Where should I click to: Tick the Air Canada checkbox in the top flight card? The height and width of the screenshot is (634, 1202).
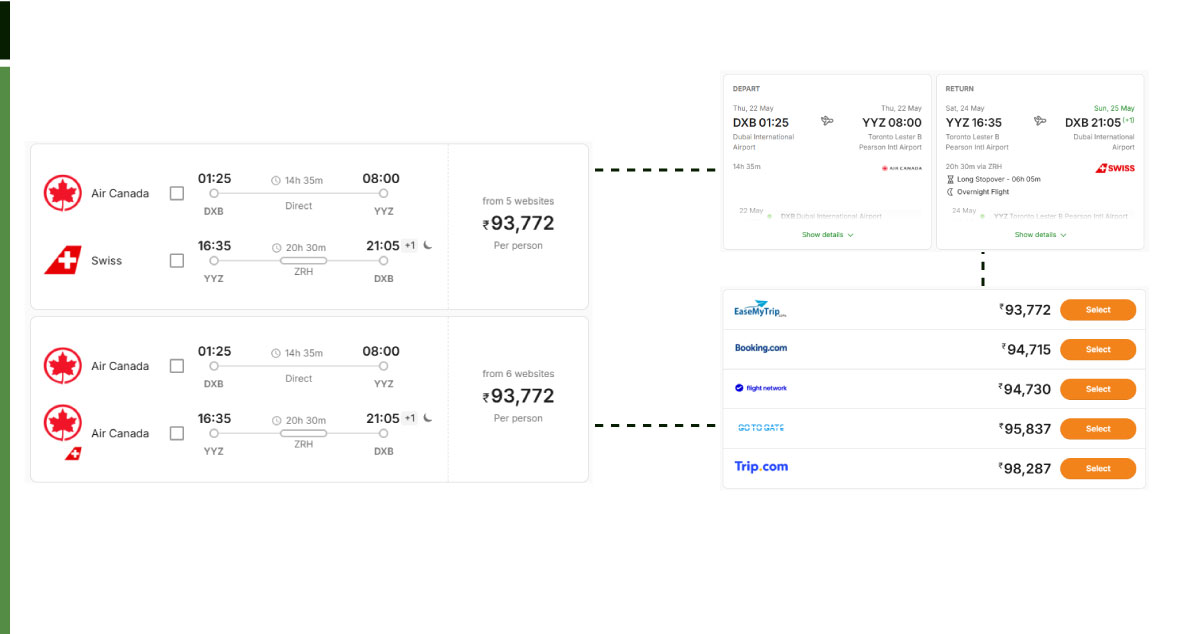click(177, 193)
